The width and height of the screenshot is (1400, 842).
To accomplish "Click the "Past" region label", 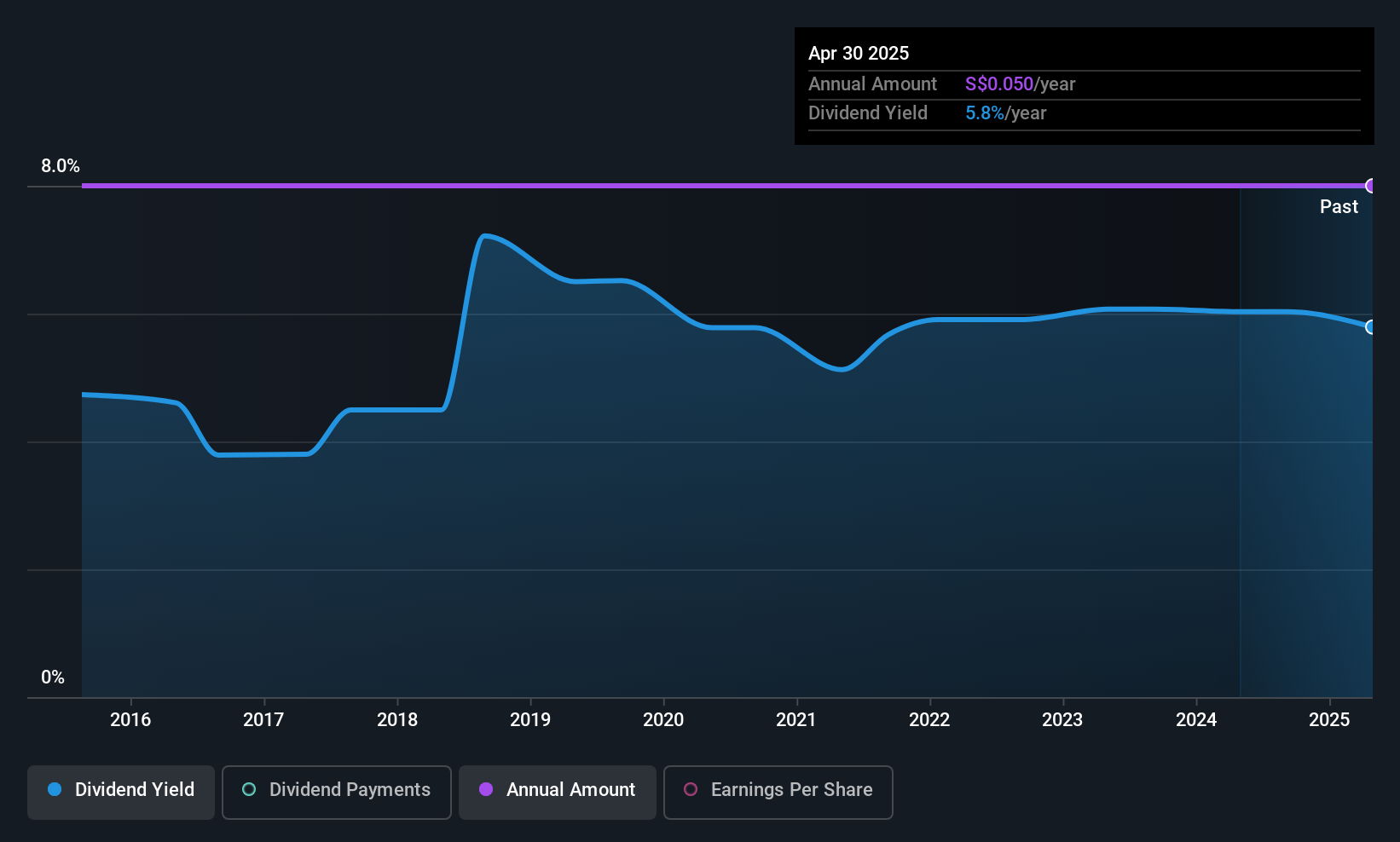I will pyautogui.click(x=1339, y=207).
